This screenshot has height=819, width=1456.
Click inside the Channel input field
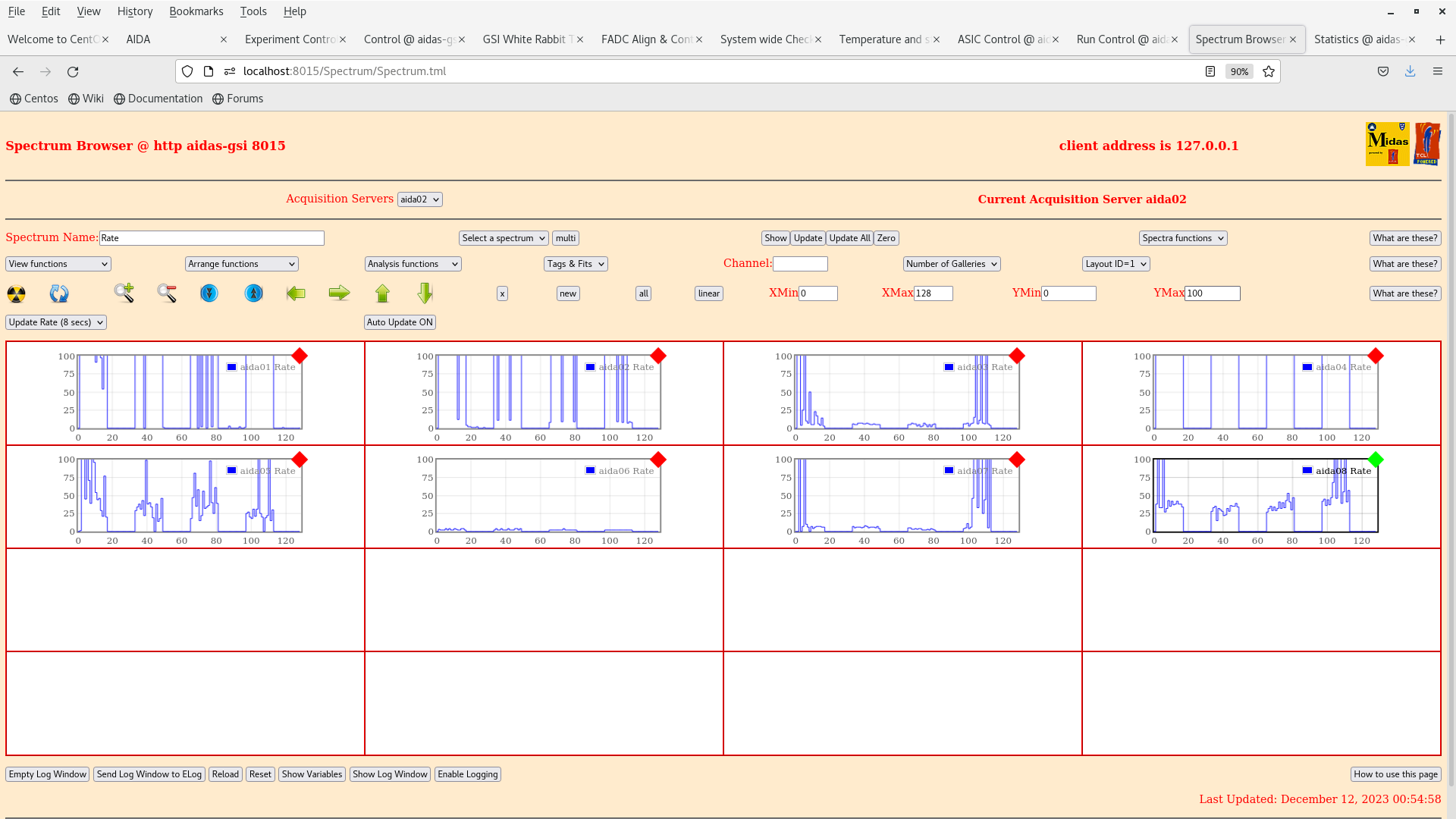tap(801, 263)
